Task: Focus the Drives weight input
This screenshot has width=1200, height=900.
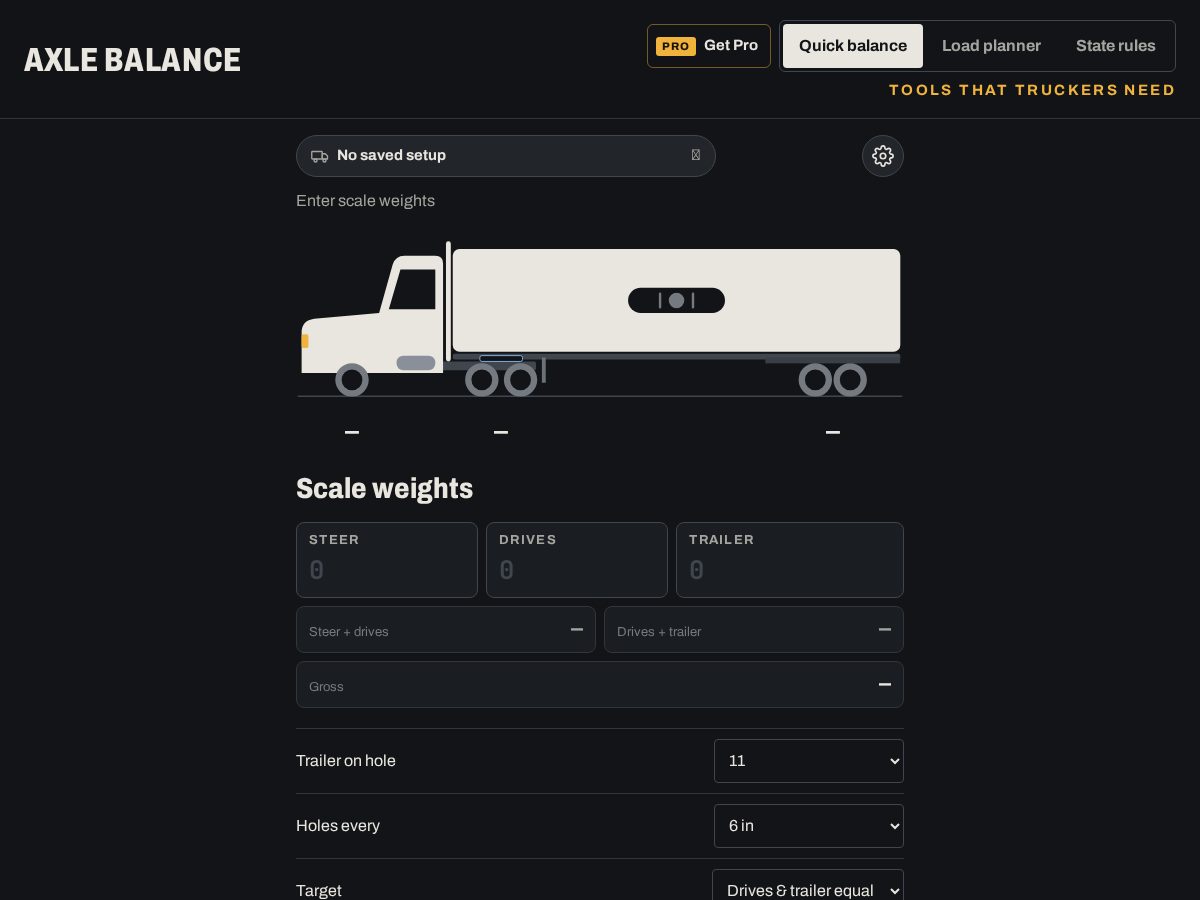Action: [x=577, y=560]
